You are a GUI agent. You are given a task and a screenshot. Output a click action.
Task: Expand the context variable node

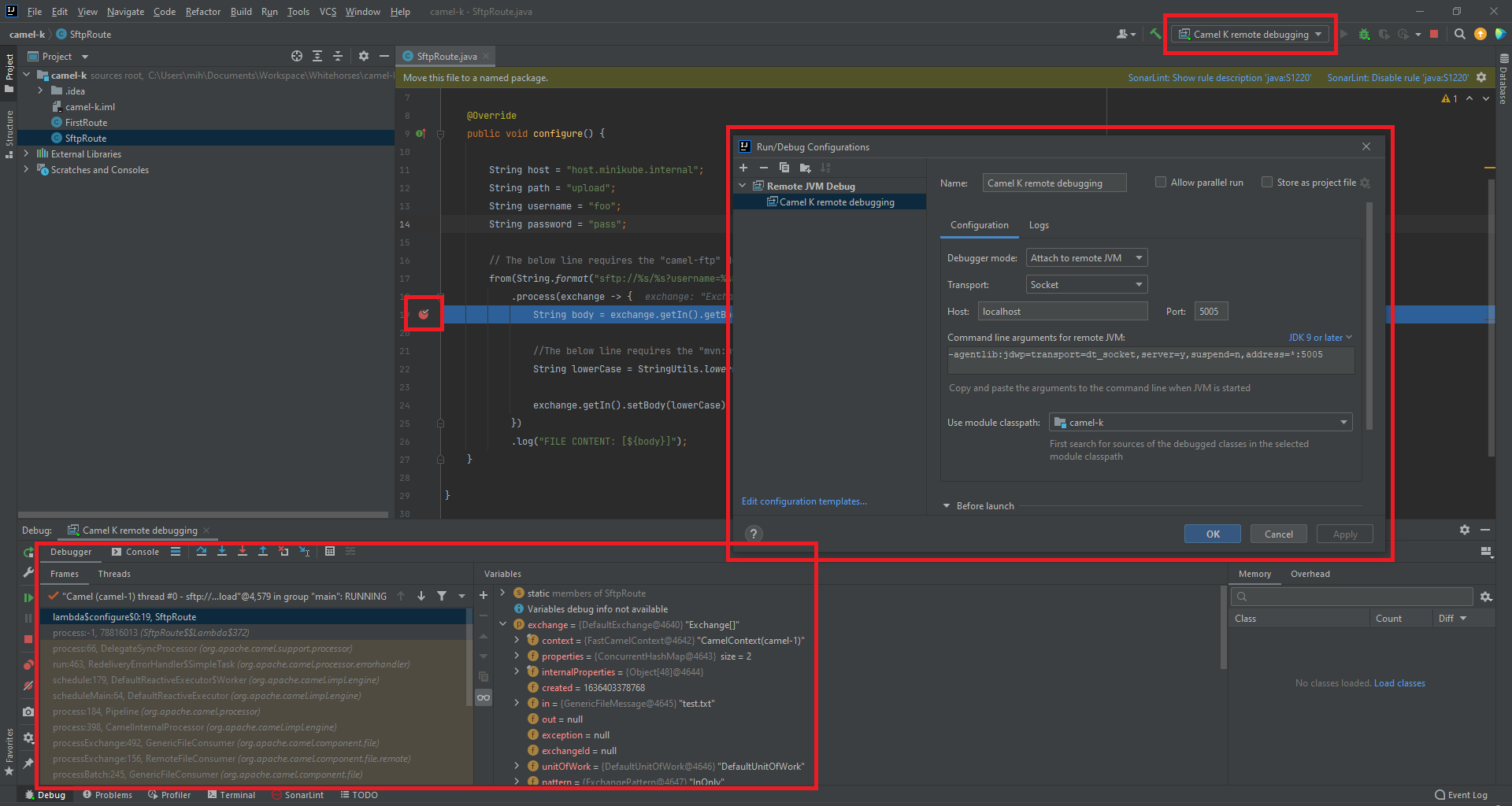point(517,641)
